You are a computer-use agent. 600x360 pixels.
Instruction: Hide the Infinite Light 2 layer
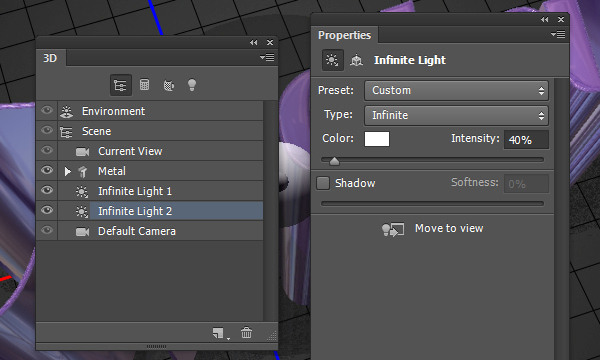tap(47, 210)
